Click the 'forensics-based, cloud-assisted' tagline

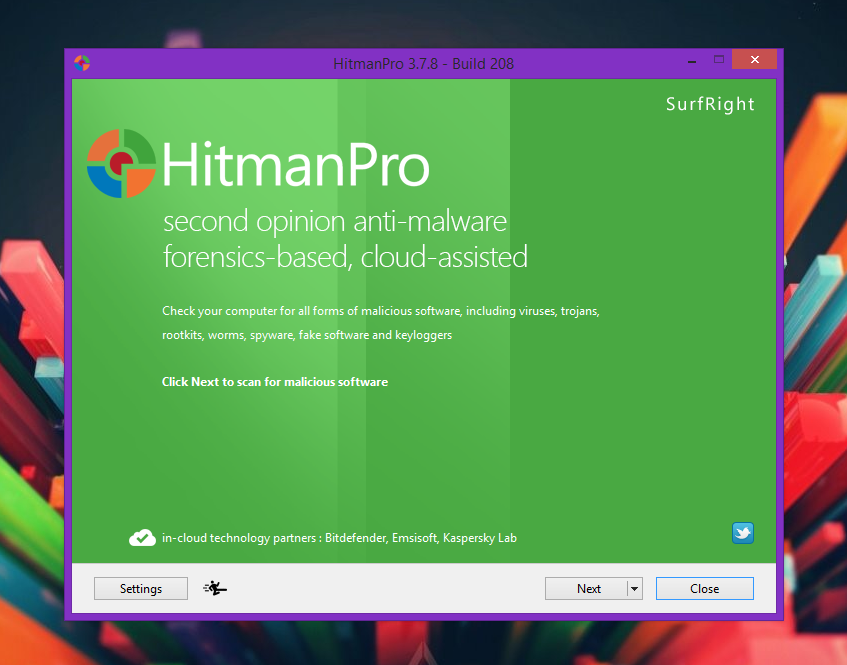click(345, 257)
